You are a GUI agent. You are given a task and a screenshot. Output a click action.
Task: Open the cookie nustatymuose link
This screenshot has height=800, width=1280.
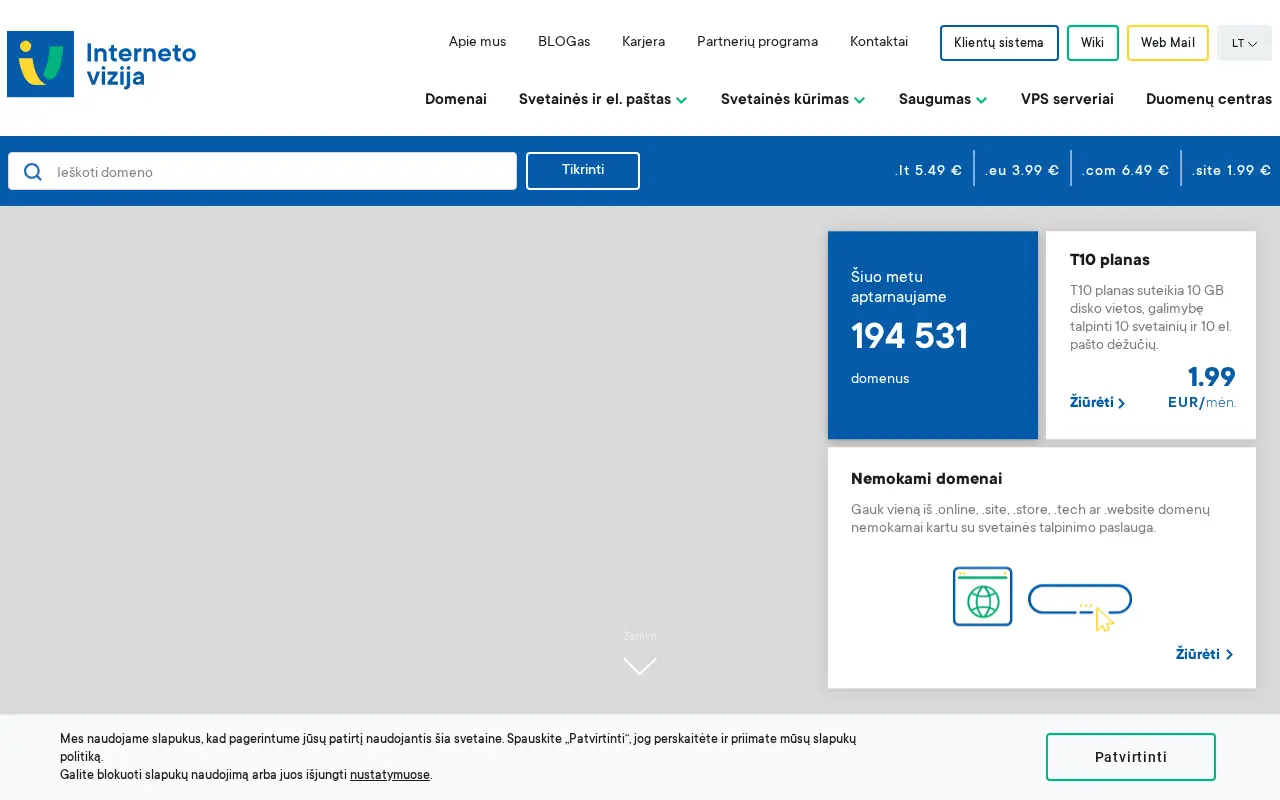pyautogui.click(x=390, y=775)
